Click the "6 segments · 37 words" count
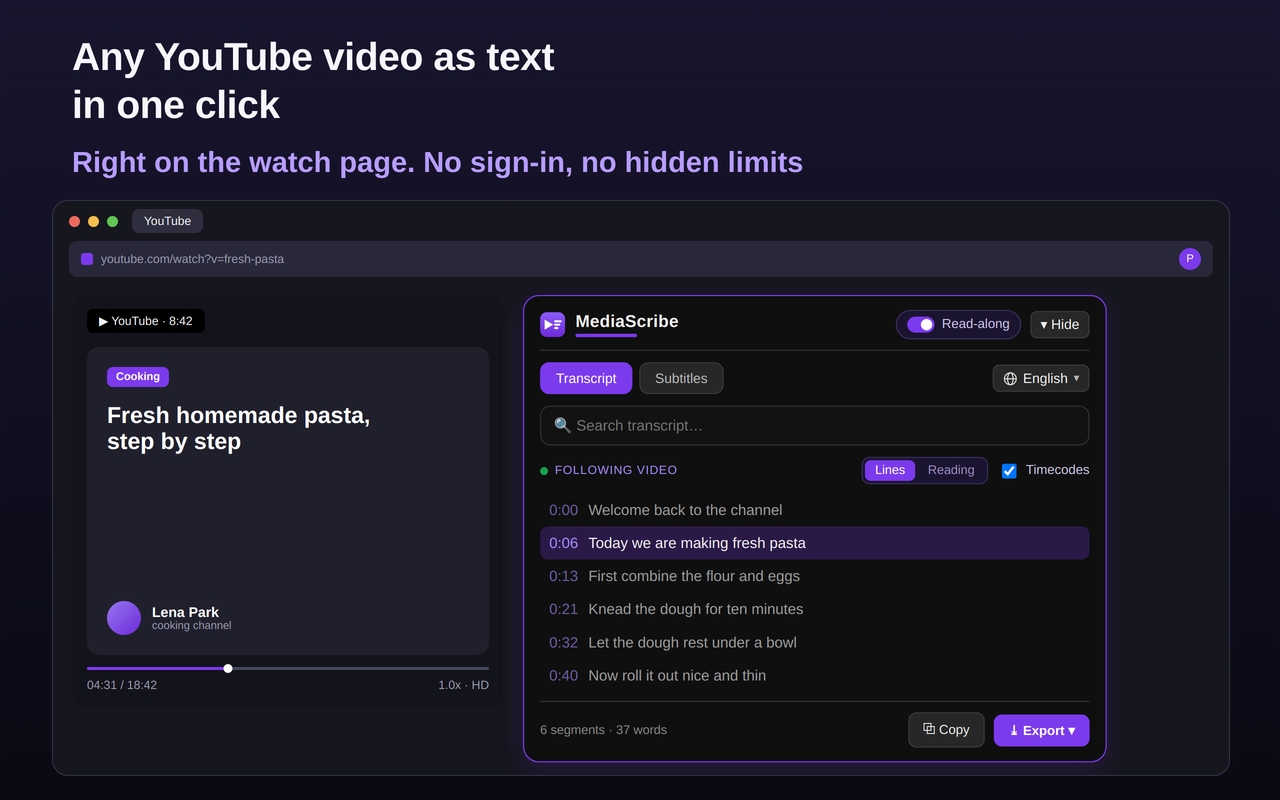The width and height of the screenshot is (1280, 800). [x=603, y=730]
